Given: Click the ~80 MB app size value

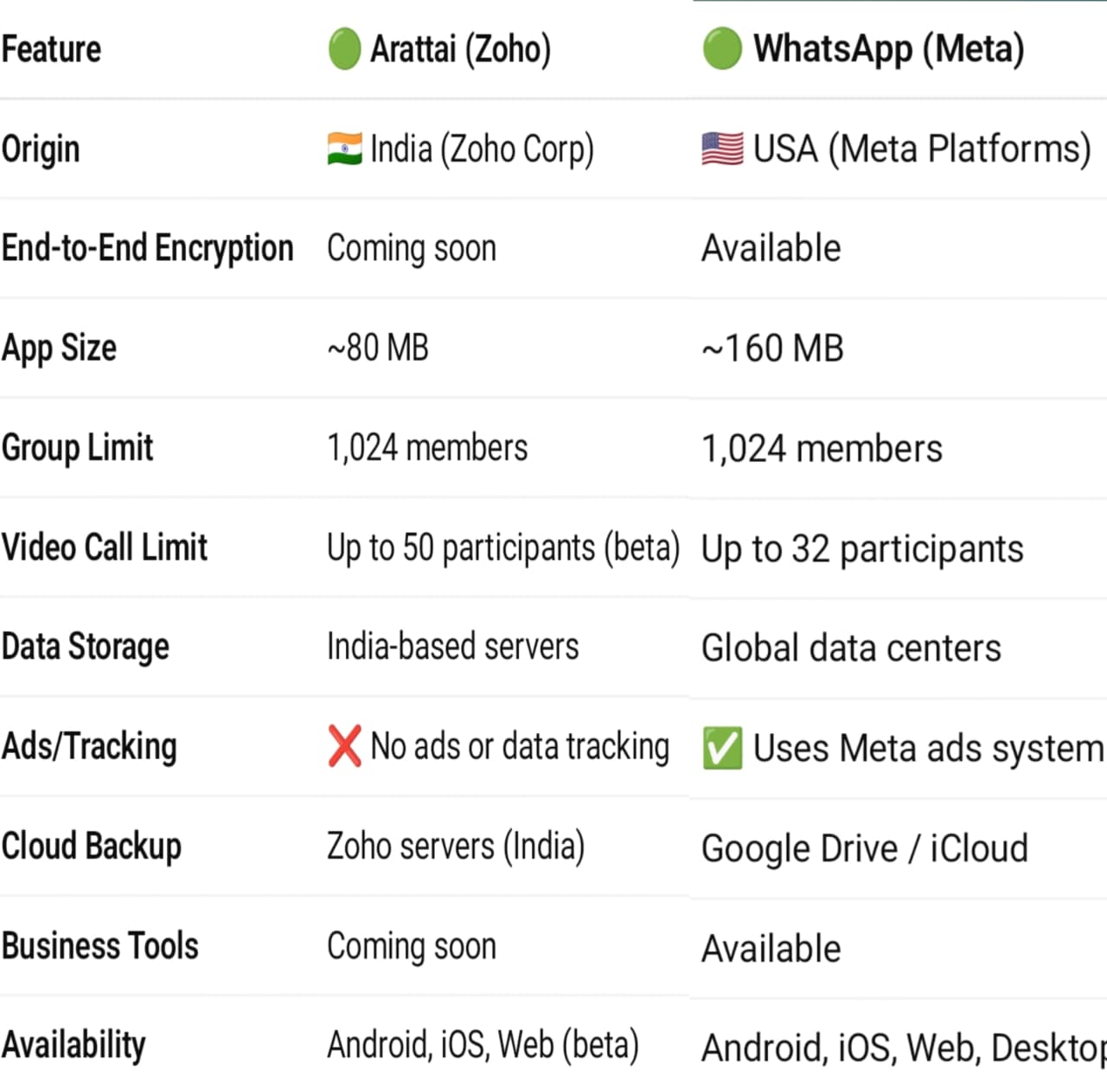Looking at the screenshot, I should (378, 348).
